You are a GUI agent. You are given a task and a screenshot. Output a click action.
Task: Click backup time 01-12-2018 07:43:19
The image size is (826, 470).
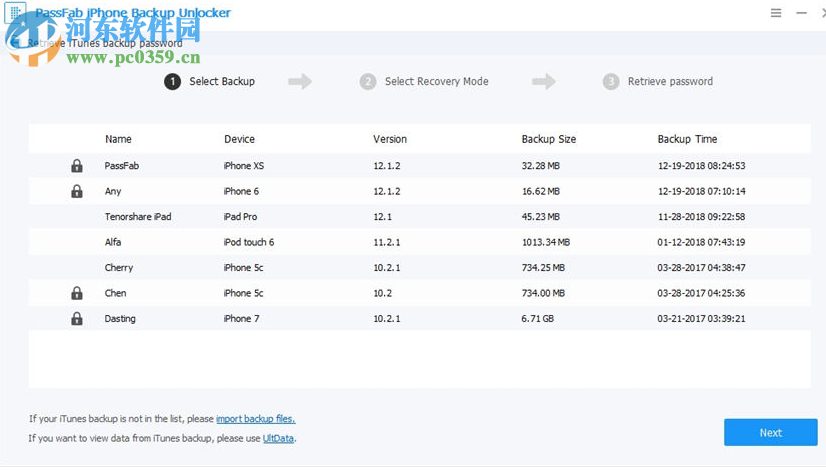(701, 242)
